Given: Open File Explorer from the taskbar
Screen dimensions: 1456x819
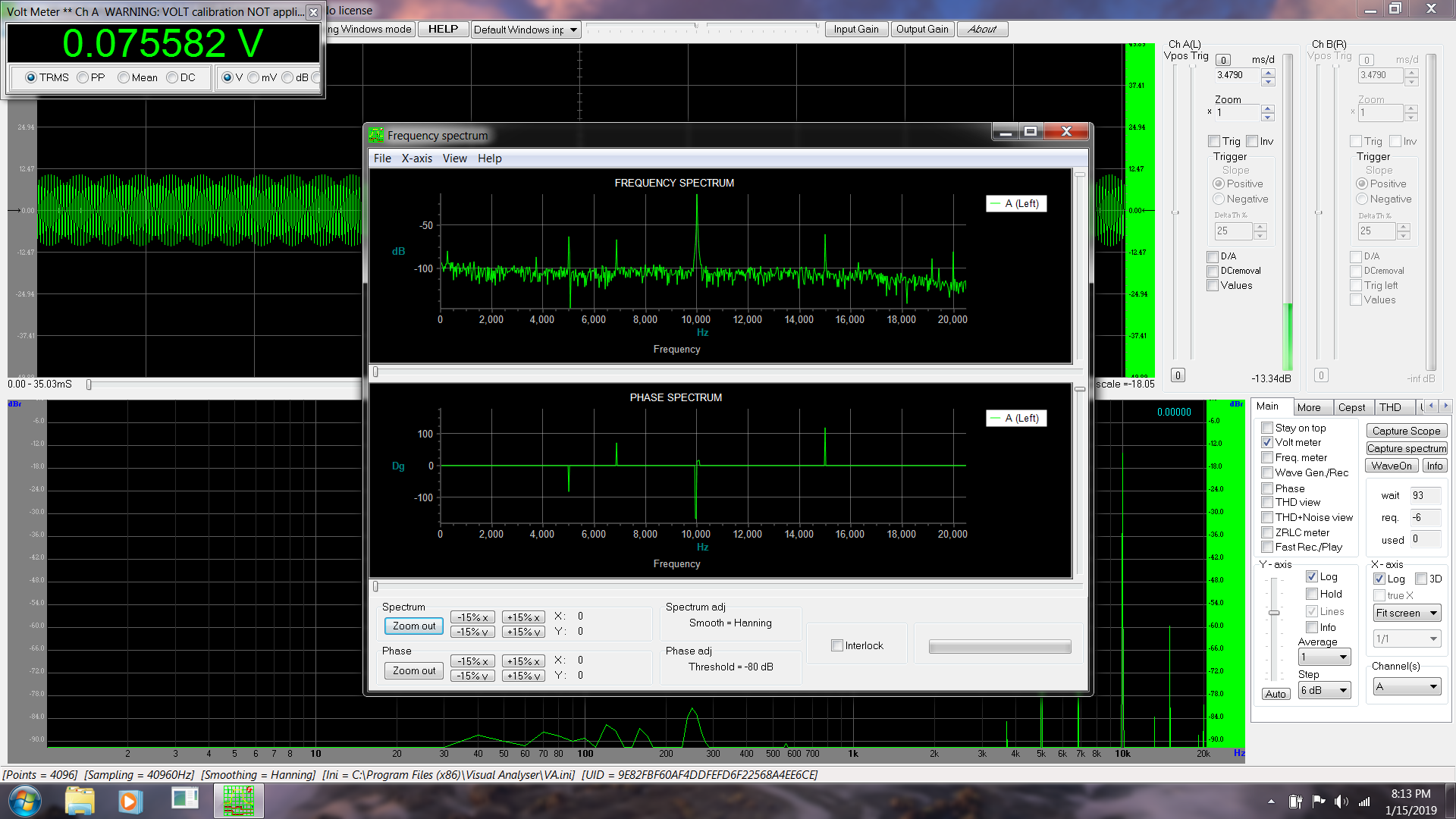Looking at the screenshot, I should (80, 801).
